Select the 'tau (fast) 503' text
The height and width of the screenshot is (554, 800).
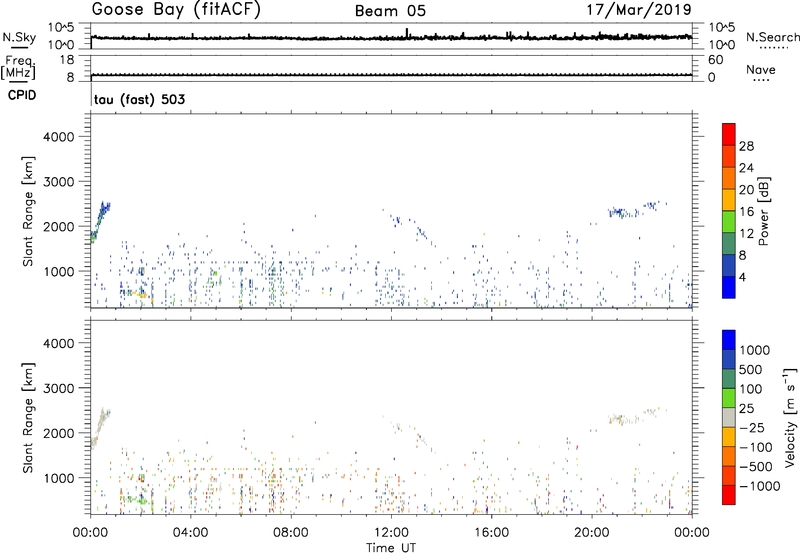pos(139,99)
